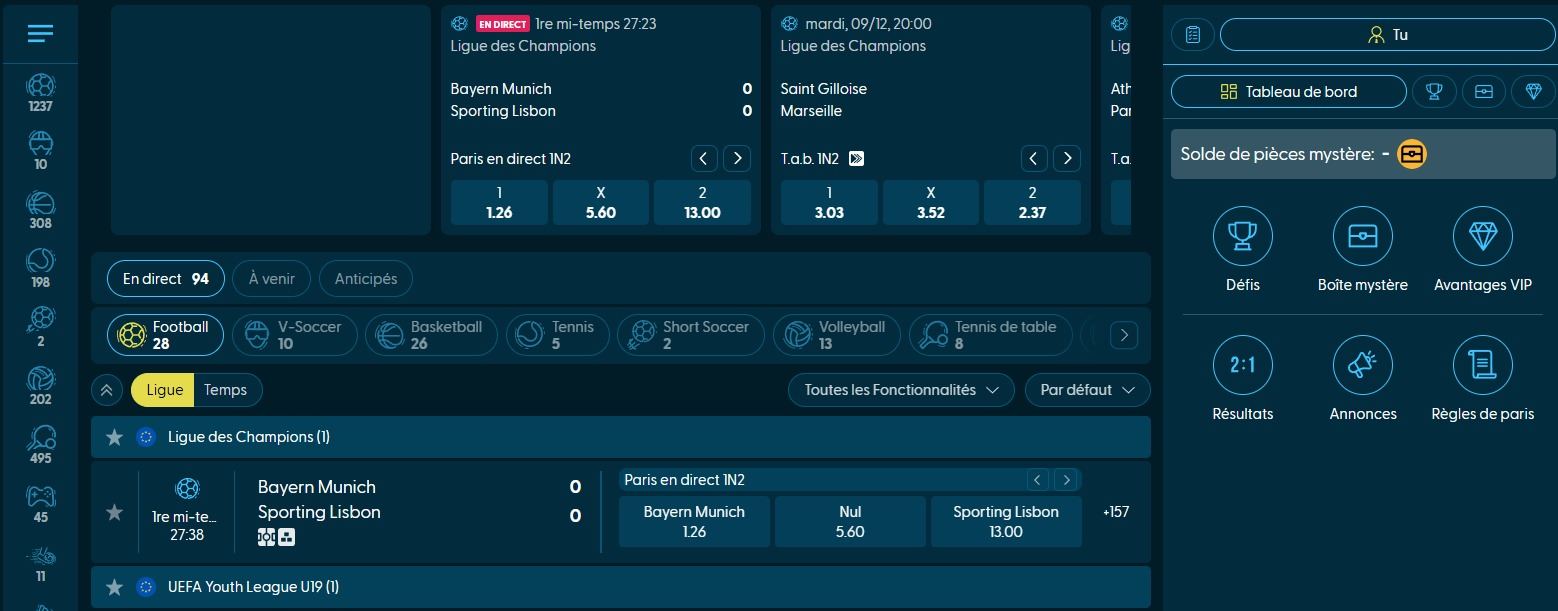Toggle favorite star on UEFA Youth League U19
This screenshot has height=611, width=1558.
click(x=114, y=586)
